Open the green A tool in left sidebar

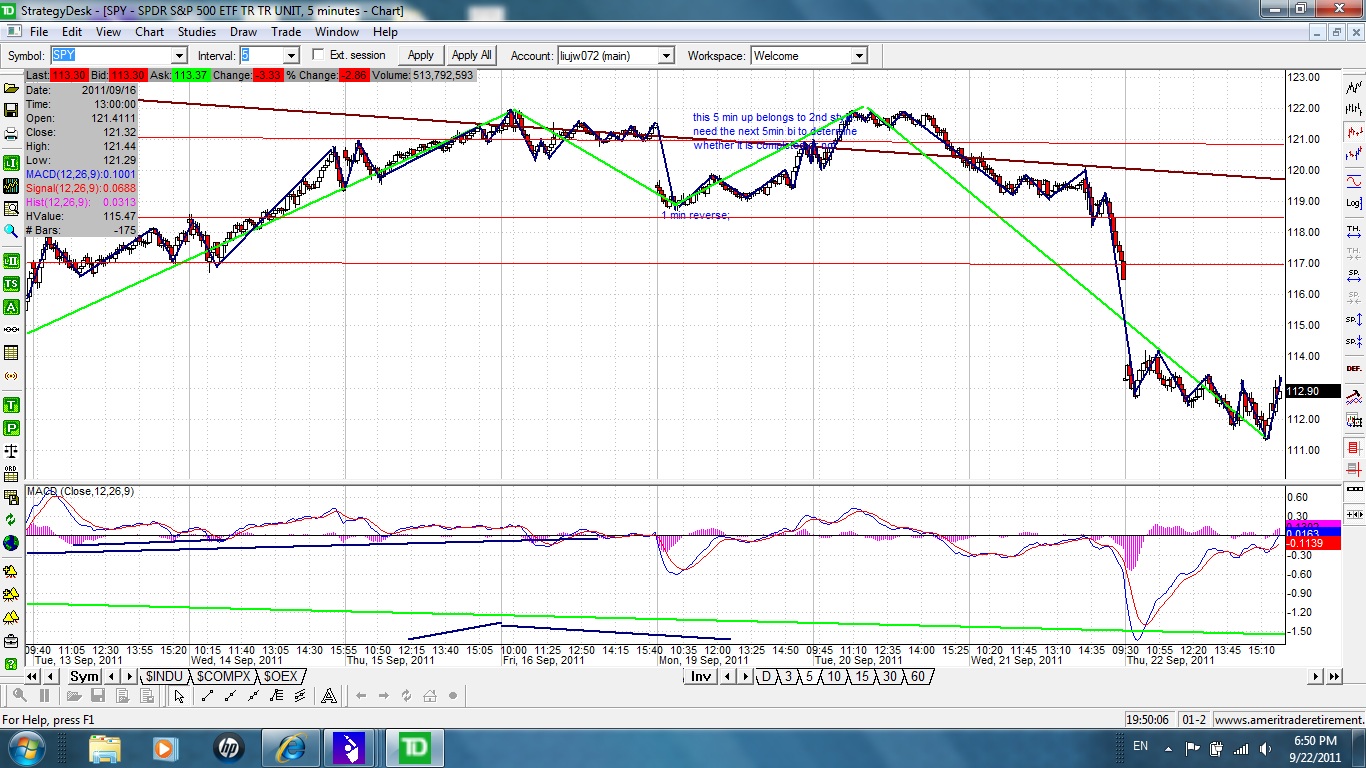pos(11,307)
